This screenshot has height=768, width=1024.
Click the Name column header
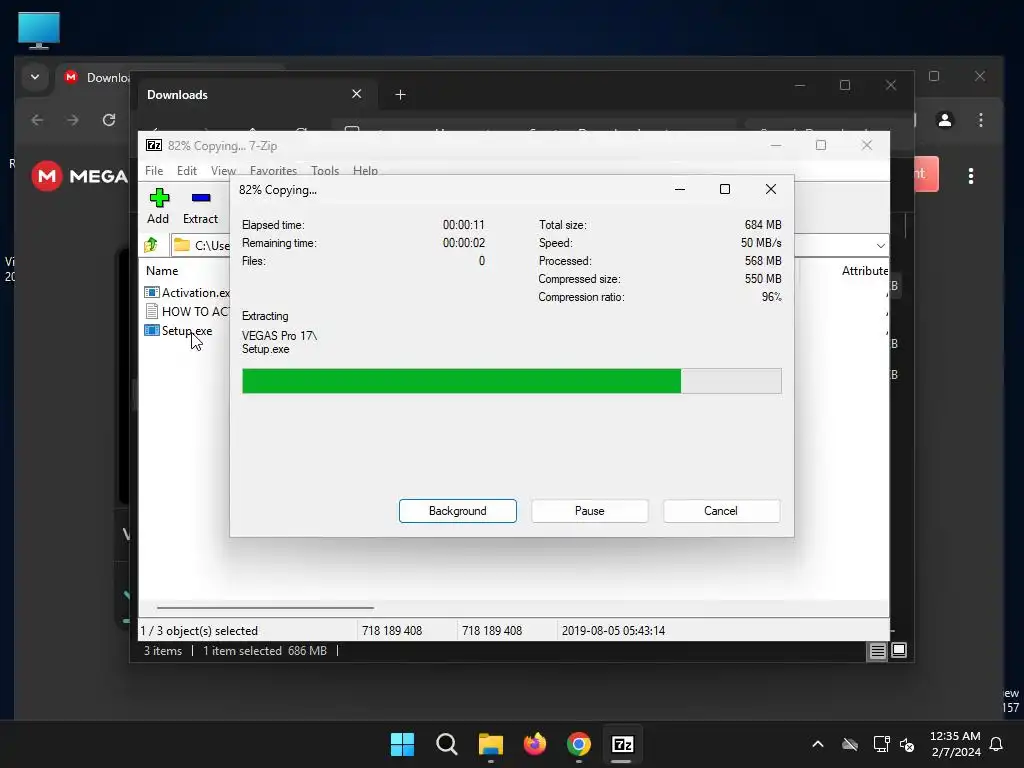pyautogui.click(x=162, y=270)
